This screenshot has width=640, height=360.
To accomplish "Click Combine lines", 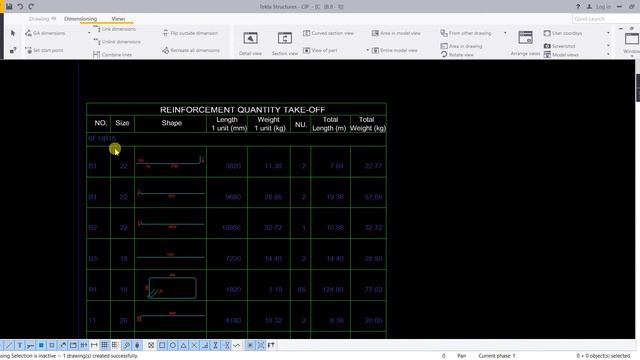I will click(112, 54).
